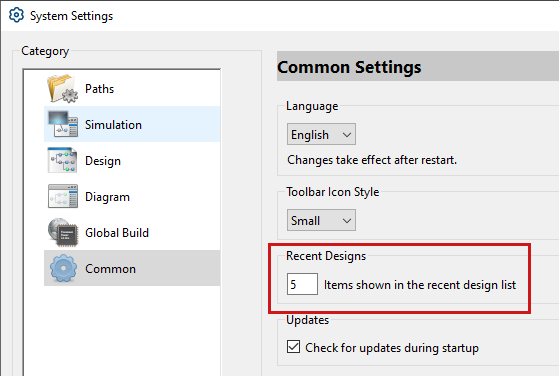Image resolution: width=559 pixels, height=376 pixels.
Task: Click the Diagram category icon
Action: (x=63, y=196)
